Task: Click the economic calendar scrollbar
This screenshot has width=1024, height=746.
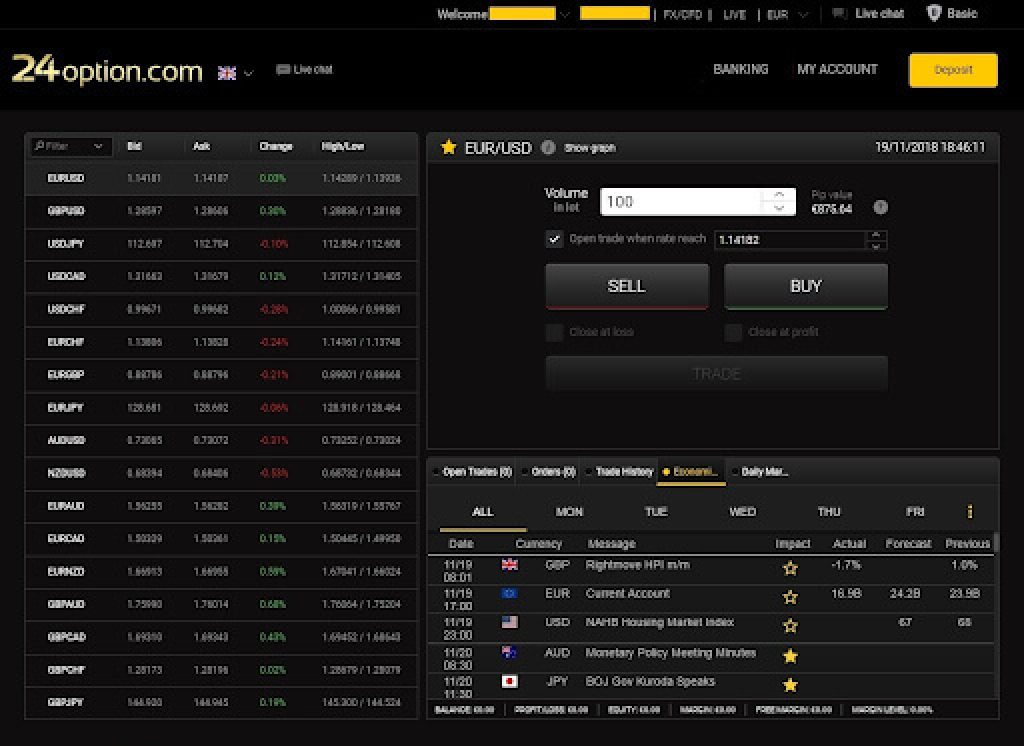Action: (x=995, y=542)
